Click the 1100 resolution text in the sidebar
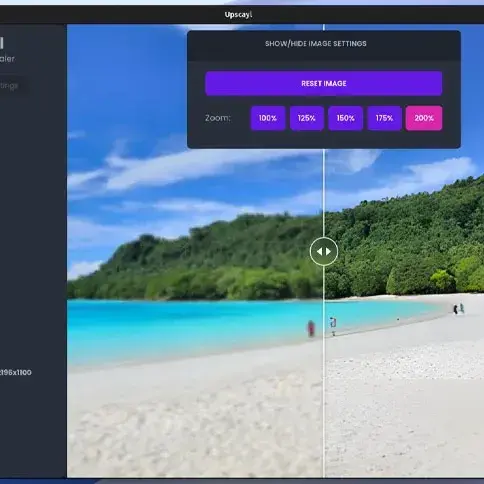484x484 pixels. [x=16, y=372]
